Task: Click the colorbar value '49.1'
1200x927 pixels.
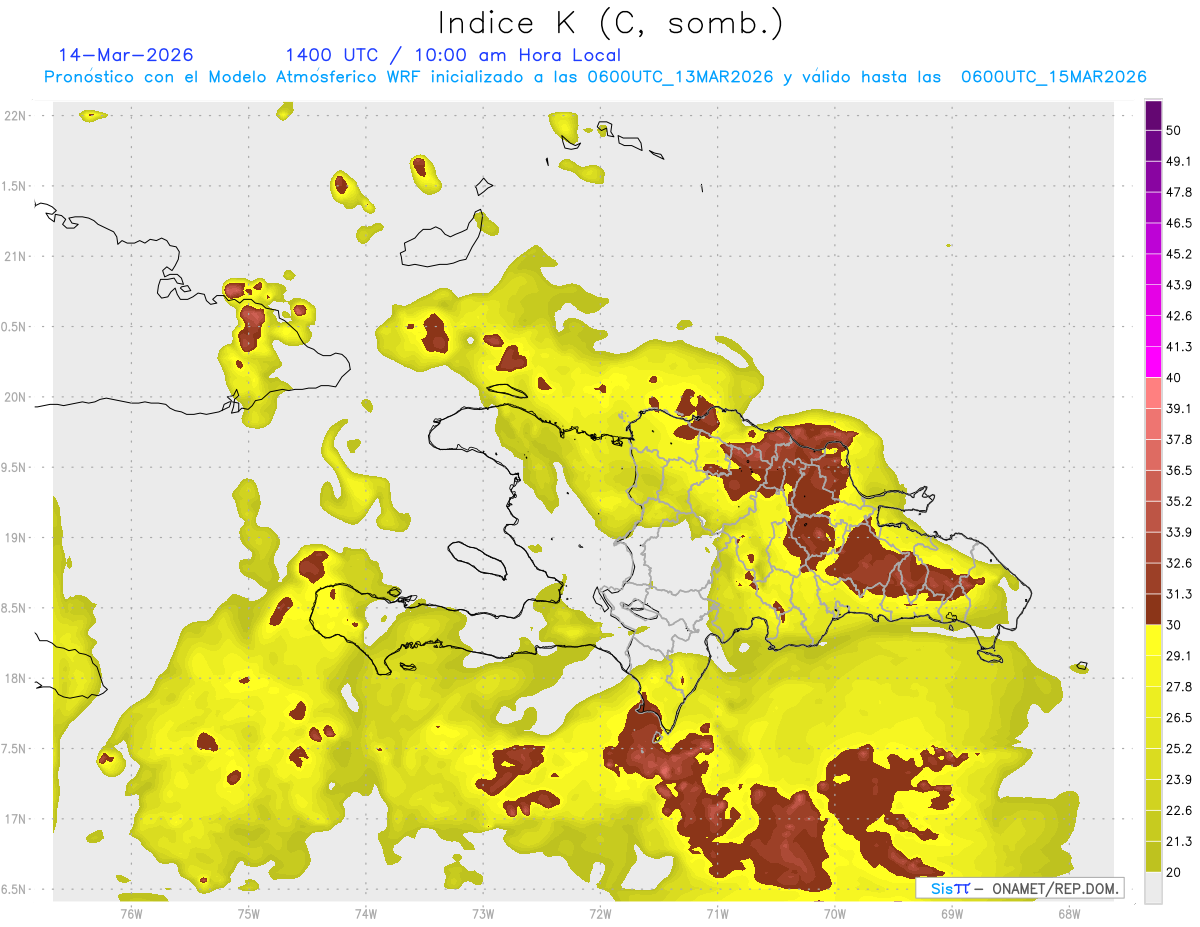Action: (1179, 161)
